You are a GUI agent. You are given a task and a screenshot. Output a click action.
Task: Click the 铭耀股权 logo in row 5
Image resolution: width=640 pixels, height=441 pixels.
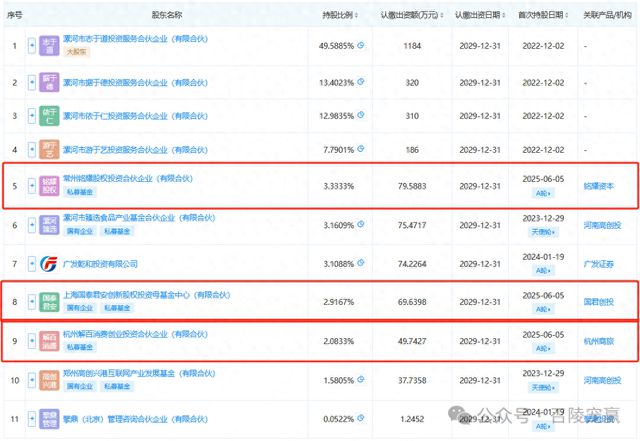click(x=49, y=186)
